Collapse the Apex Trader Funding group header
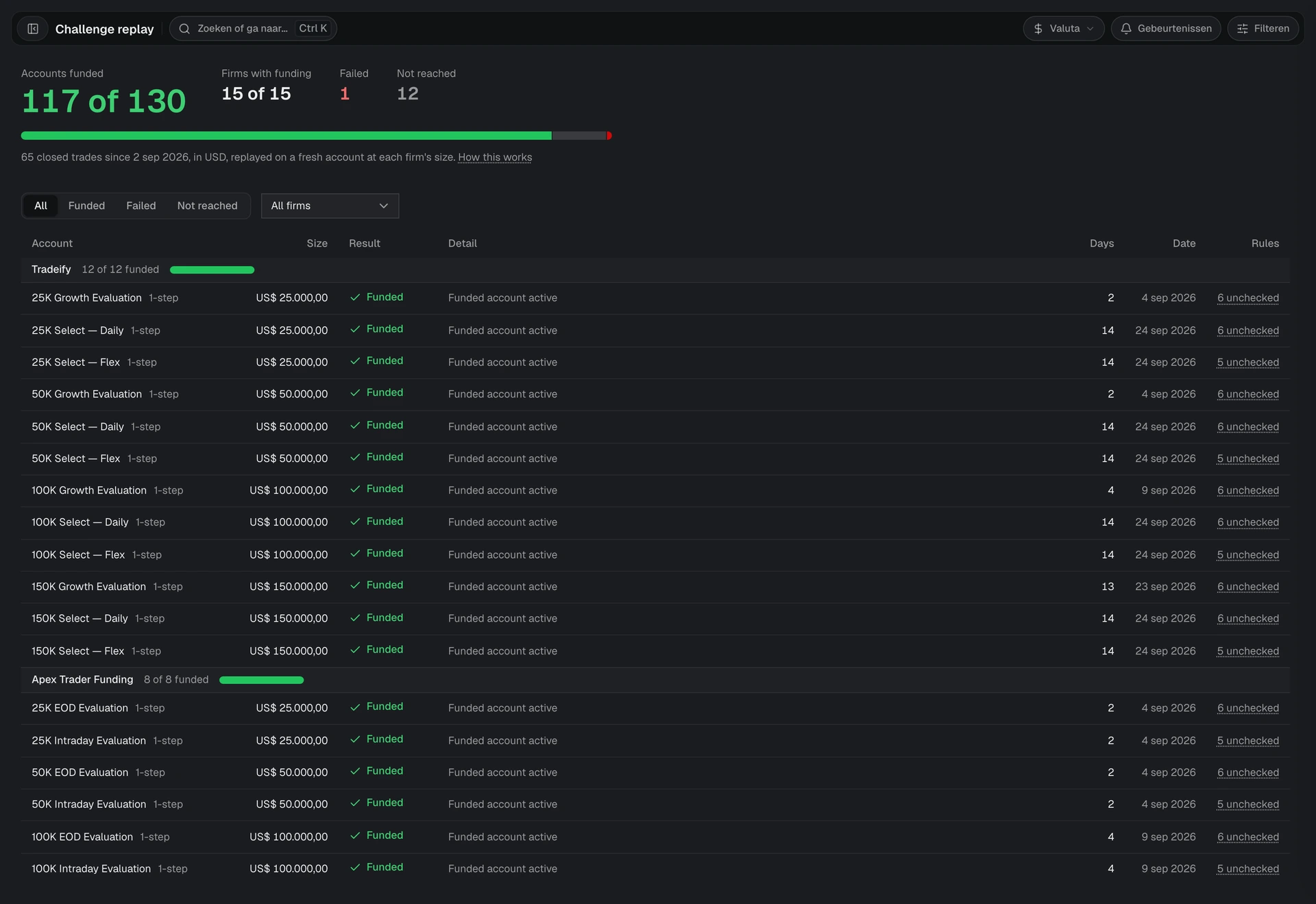This screenshot has height=904, width=1316. (655, 679)
